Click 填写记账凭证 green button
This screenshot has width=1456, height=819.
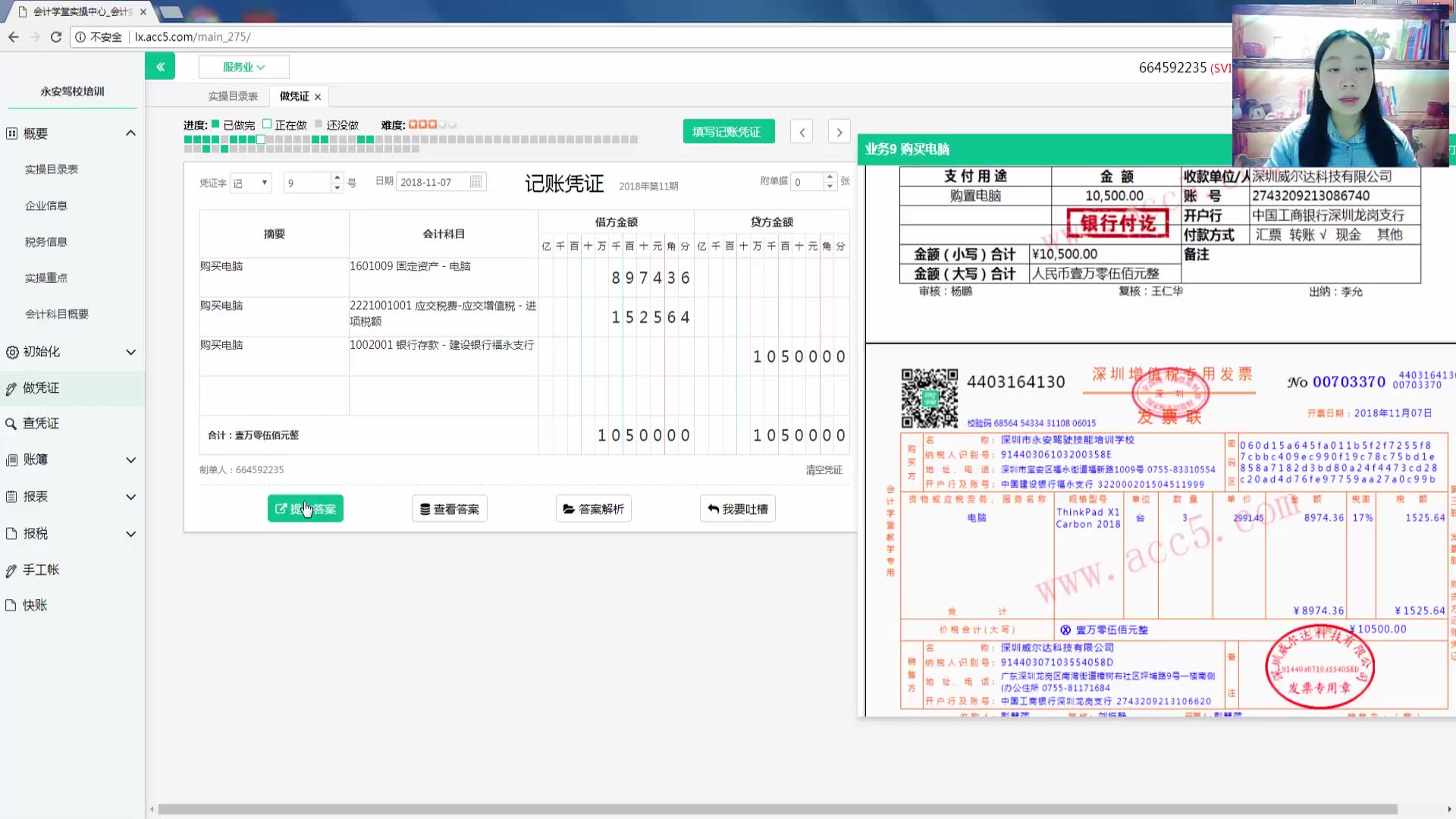(x=728, y=132)
